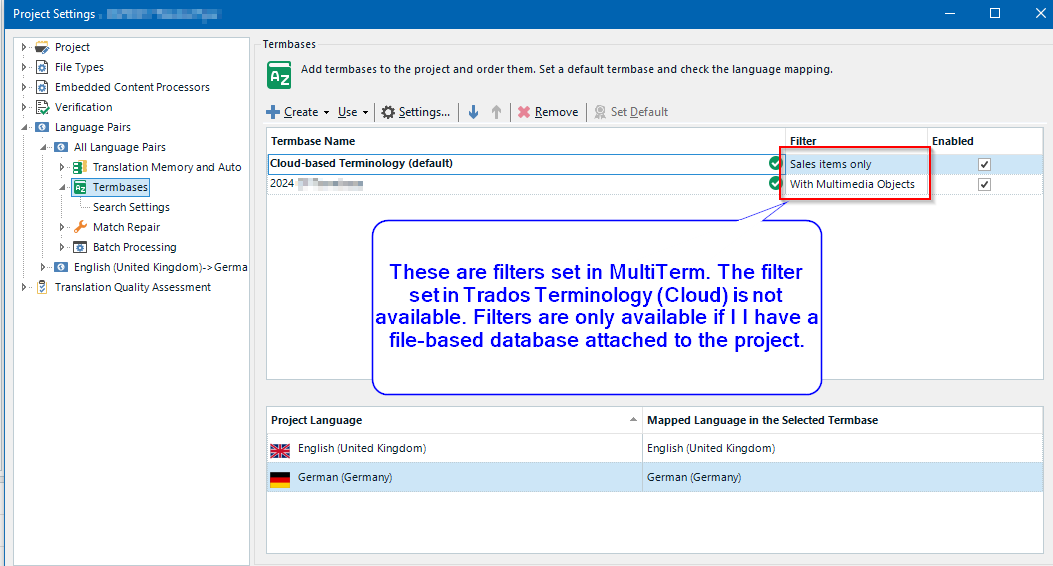The image size is (1053, 566).
Task: Expand the Verification node
Action: pyautogui.click(x=24, y=107)
